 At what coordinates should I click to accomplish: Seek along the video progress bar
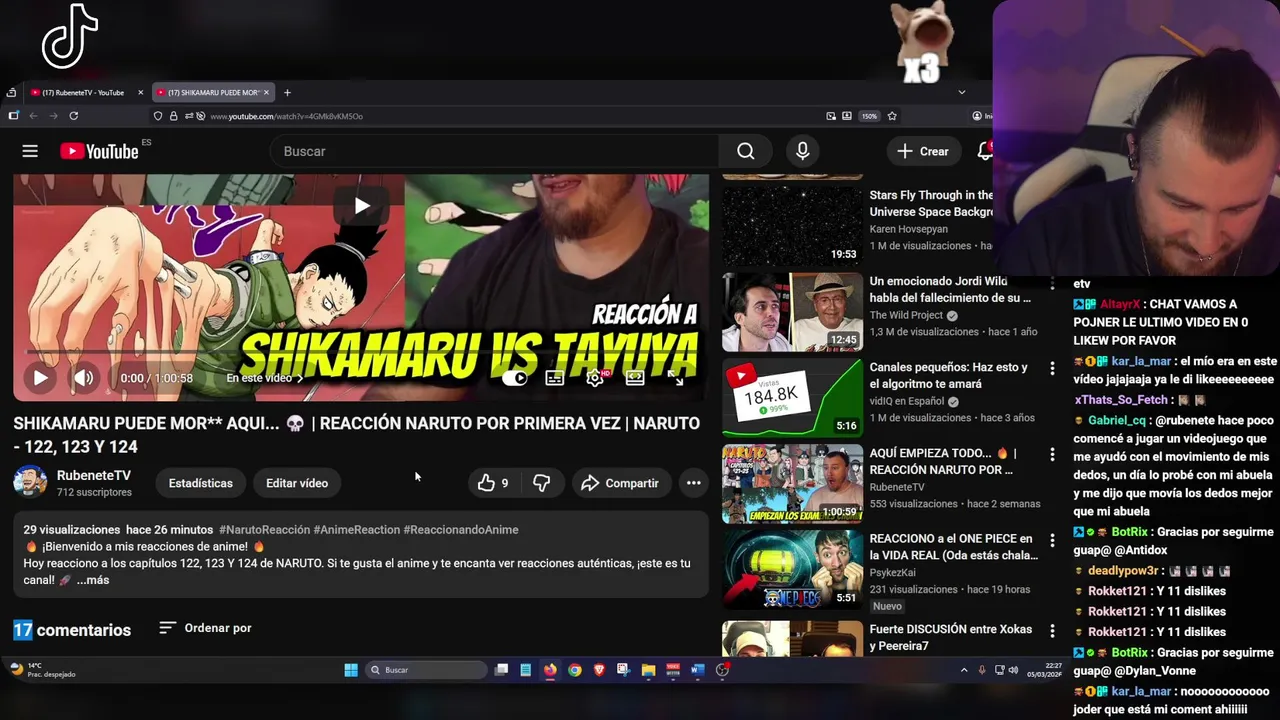pyautogui.click(x=360, y=352)
